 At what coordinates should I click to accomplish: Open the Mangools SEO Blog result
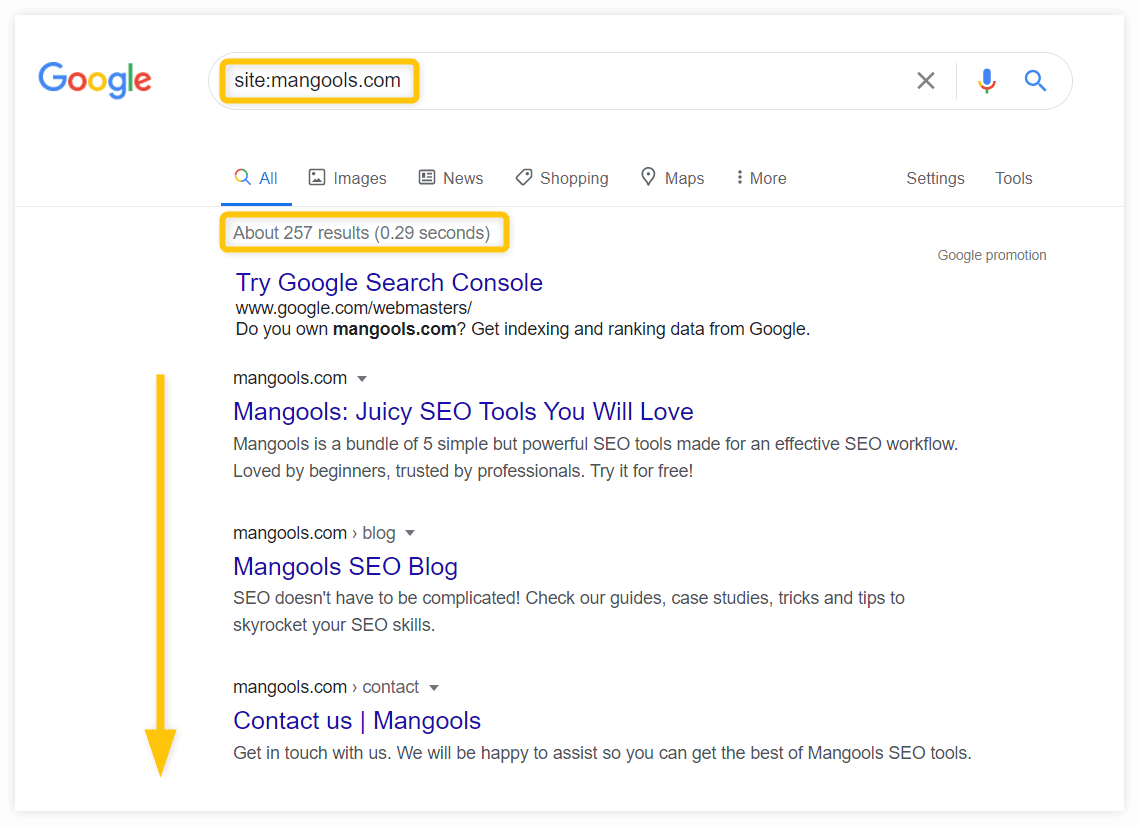(x=346, y=567)
